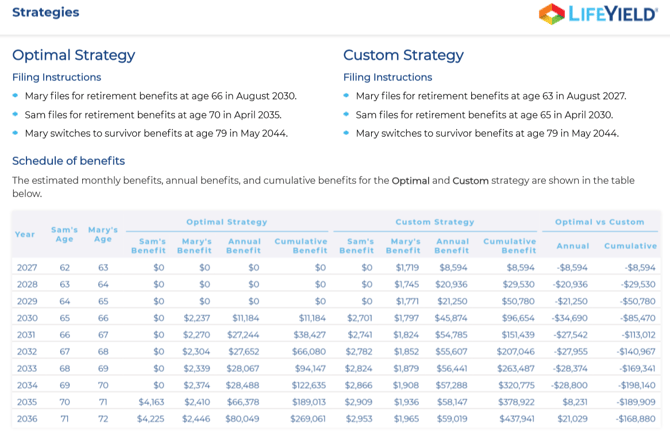Click the bullet beside Sam files at age 70

tap(16, 115)
